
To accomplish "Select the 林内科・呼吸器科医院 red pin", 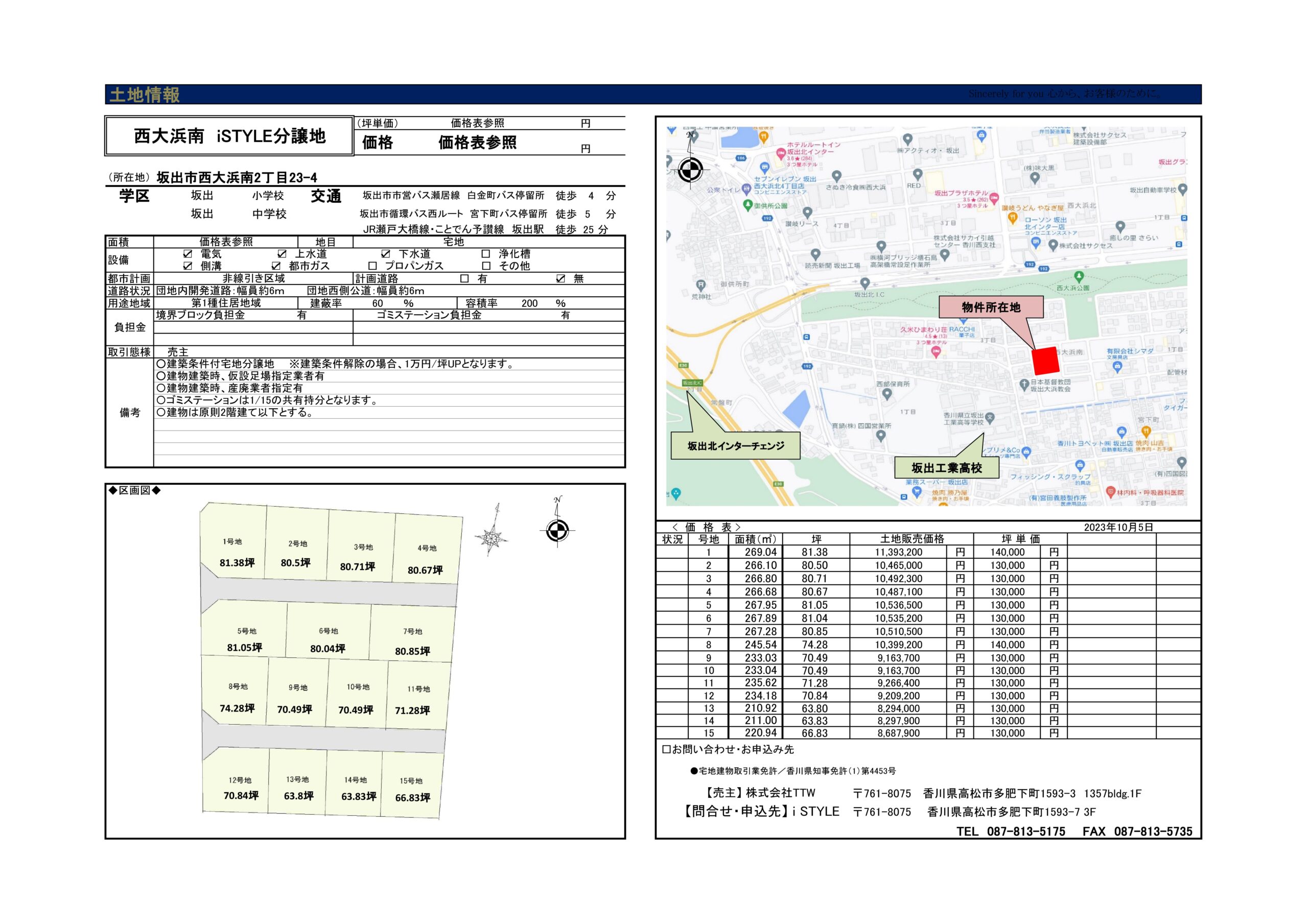I will (x=1110, y=490).
